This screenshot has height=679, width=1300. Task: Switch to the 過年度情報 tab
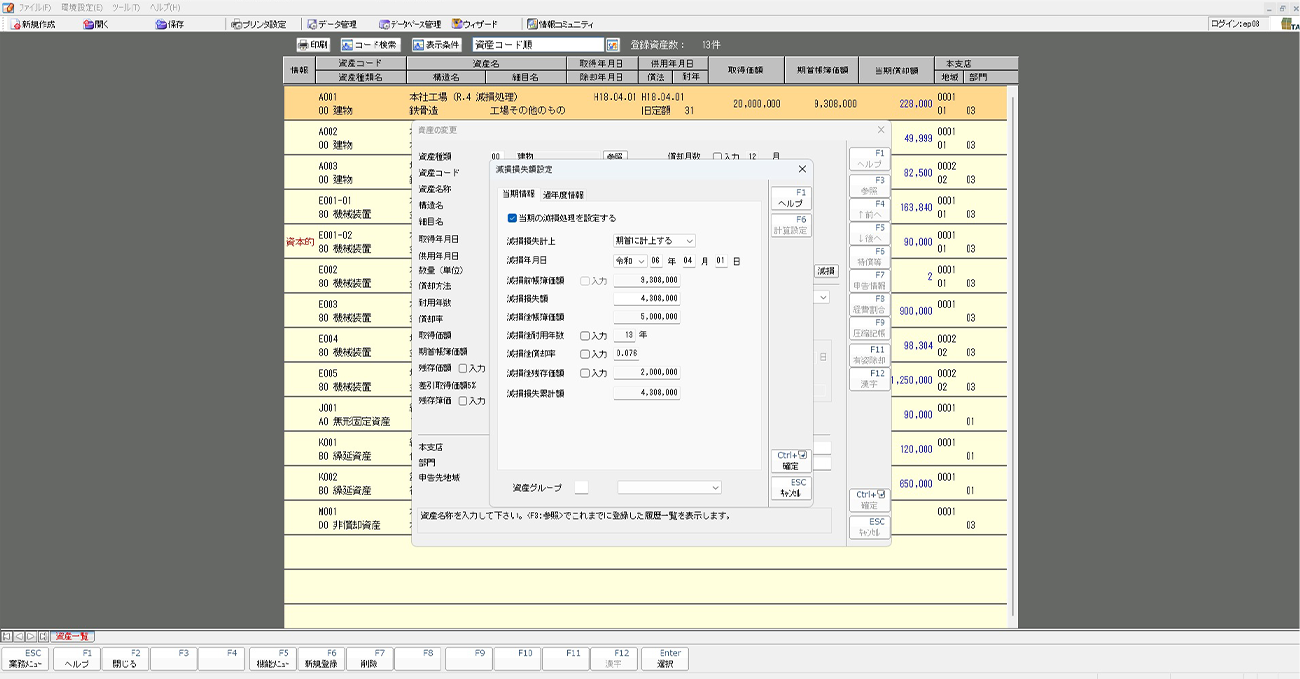coord(563,195)
